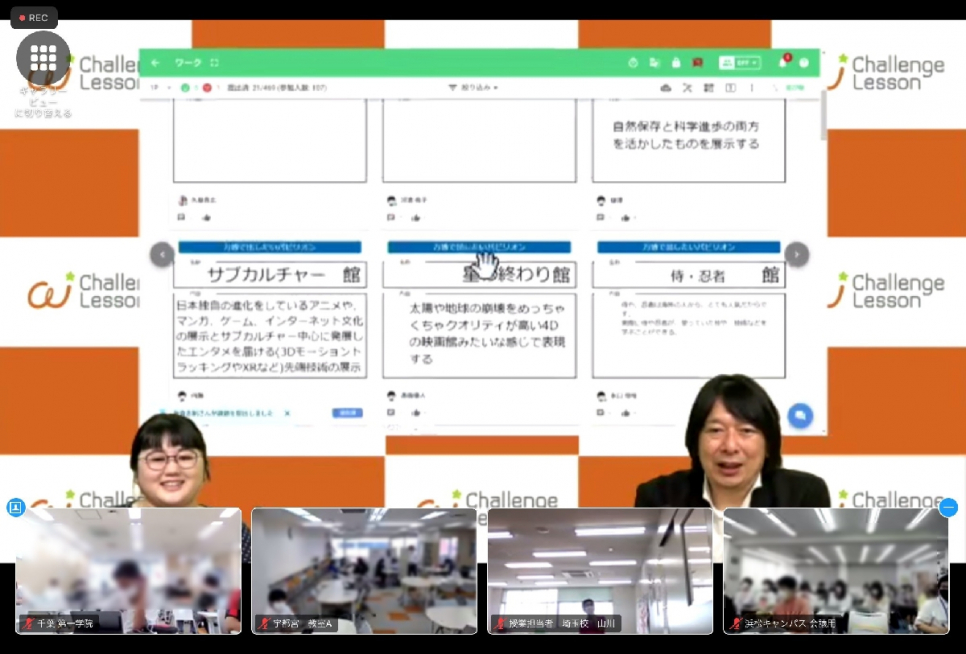
Task: Click author avatar under サブカルチャー館 card
Action: [x=182, y=395]
